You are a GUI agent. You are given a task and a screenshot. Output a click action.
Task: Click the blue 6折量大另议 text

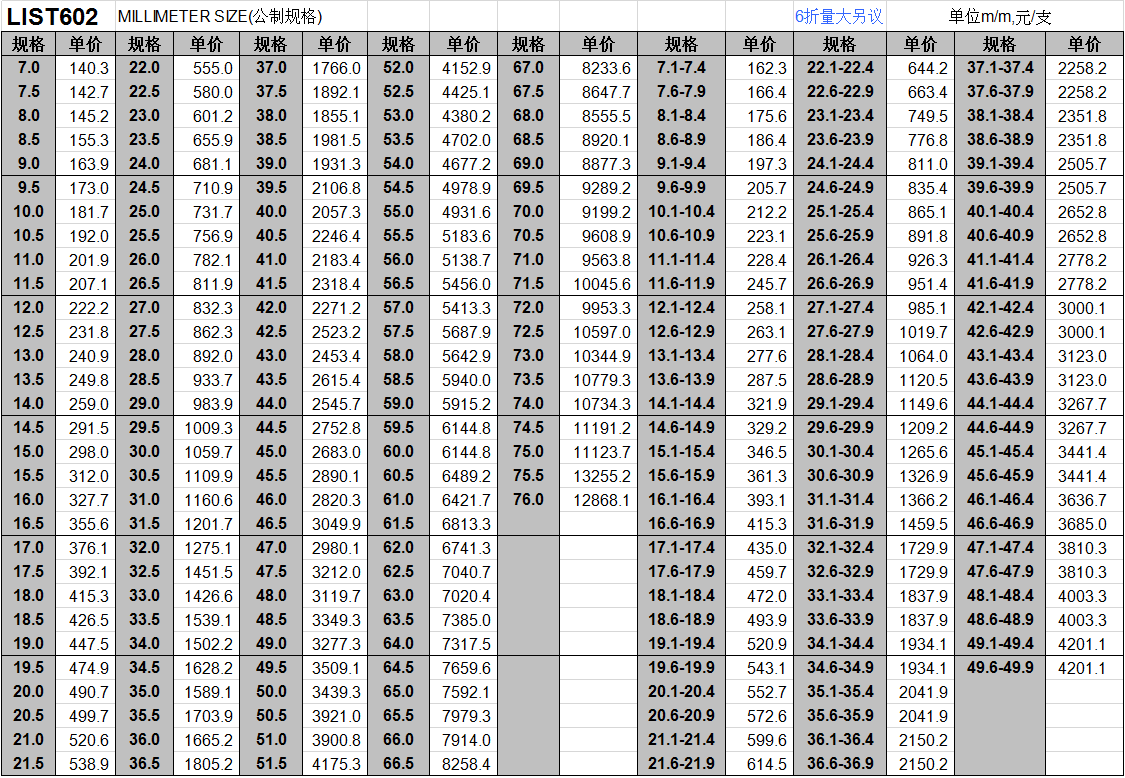(x=838, y=17)
